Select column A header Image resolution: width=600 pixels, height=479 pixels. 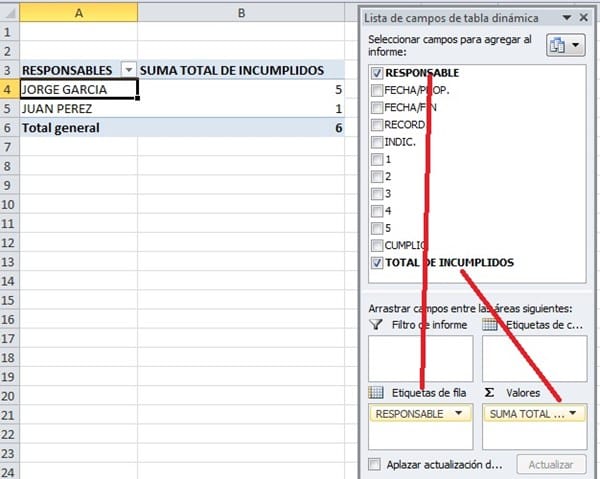click(78, 13)
